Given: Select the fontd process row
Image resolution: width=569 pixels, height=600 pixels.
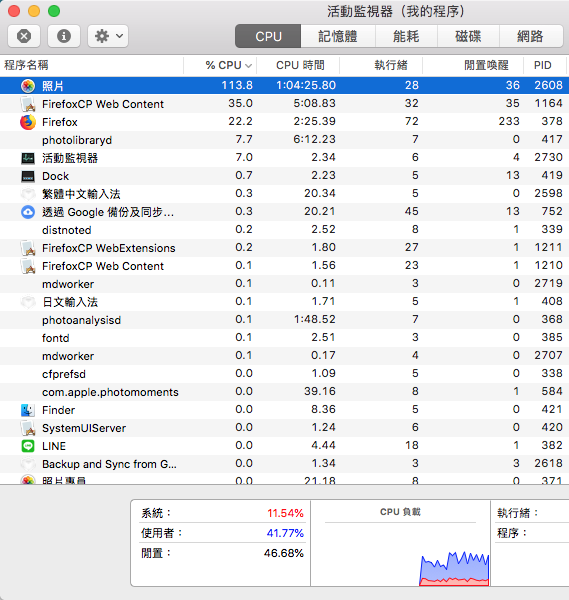Looking at the screenshot, I should pos(284,338).
